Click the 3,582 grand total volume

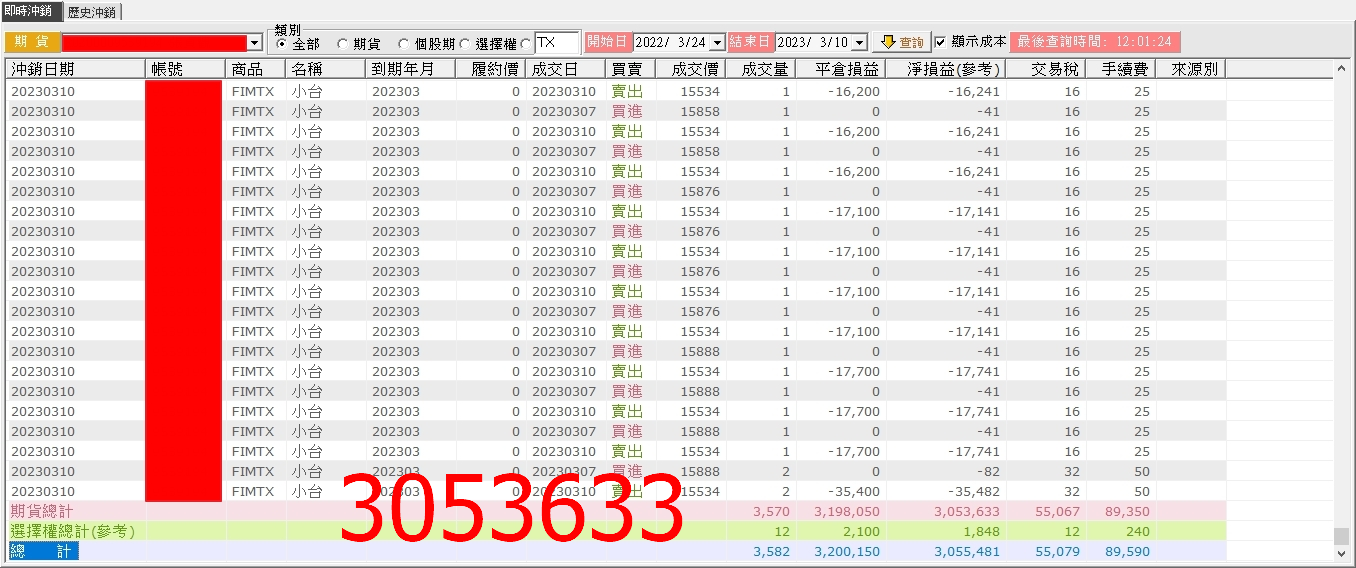771,551
